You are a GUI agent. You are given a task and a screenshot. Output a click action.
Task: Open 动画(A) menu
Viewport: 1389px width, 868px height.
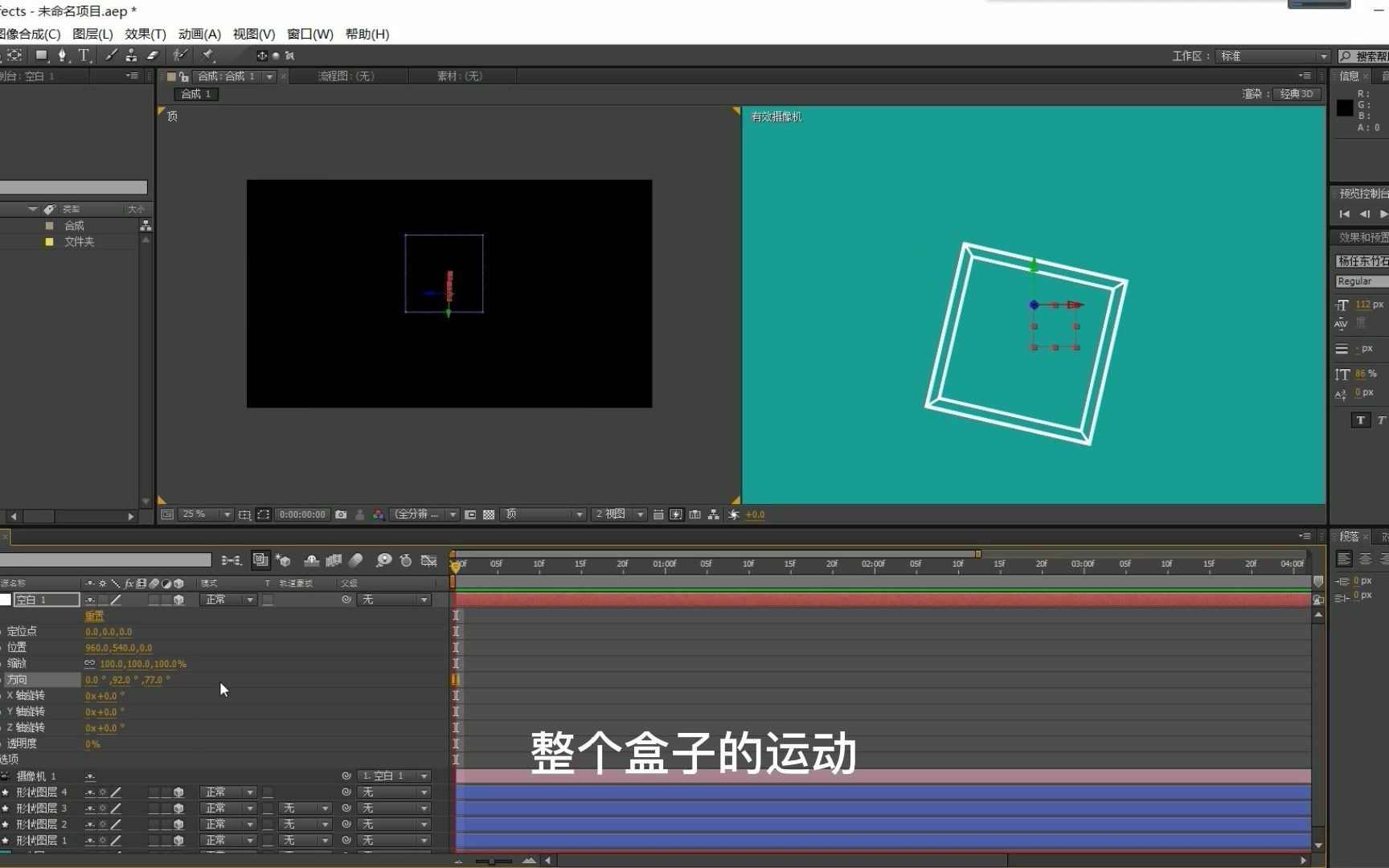(x=199, y=34)
